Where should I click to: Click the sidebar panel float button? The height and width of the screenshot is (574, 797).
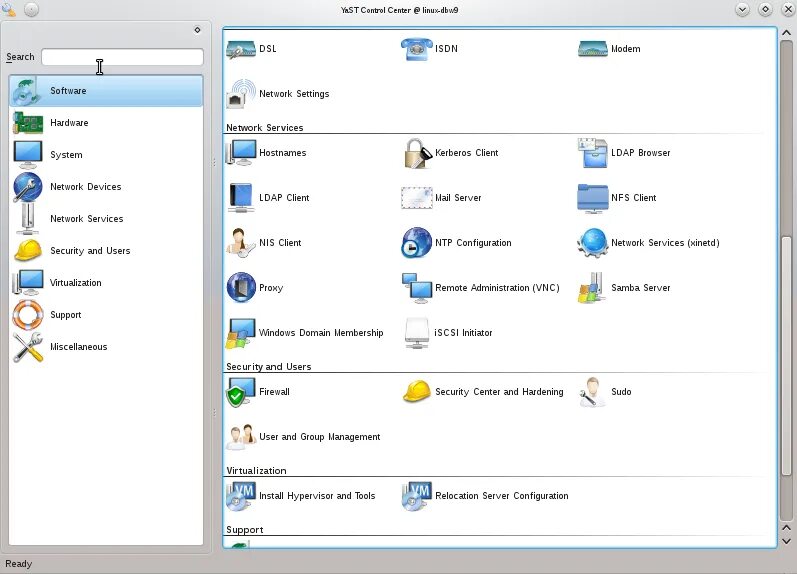click(197, 30)
